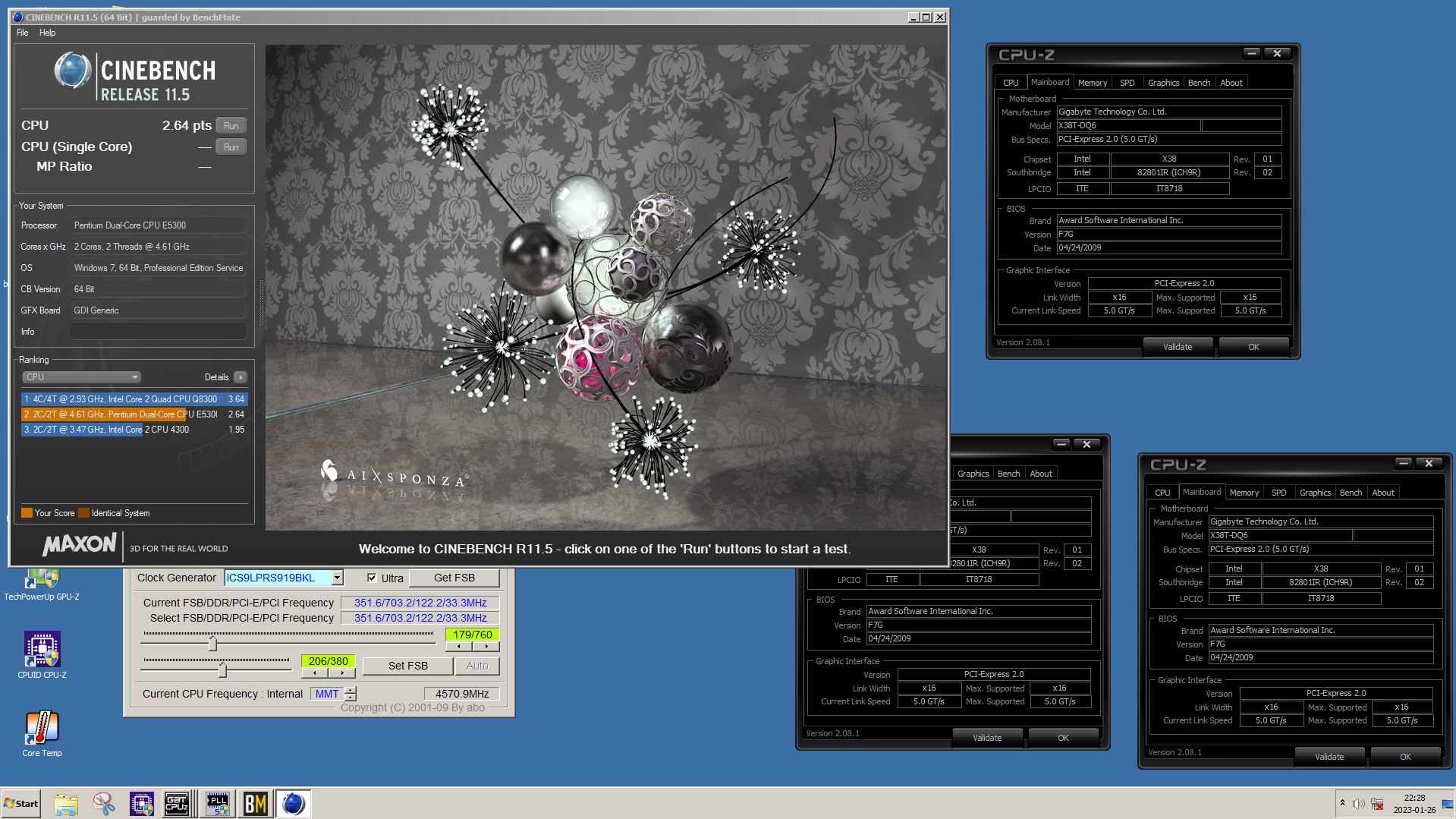The height and width of the screenshot is (819, 1456).
Task: Open TechPowerUp GPU-Z desktop shortcut
Action: point(42,584)
